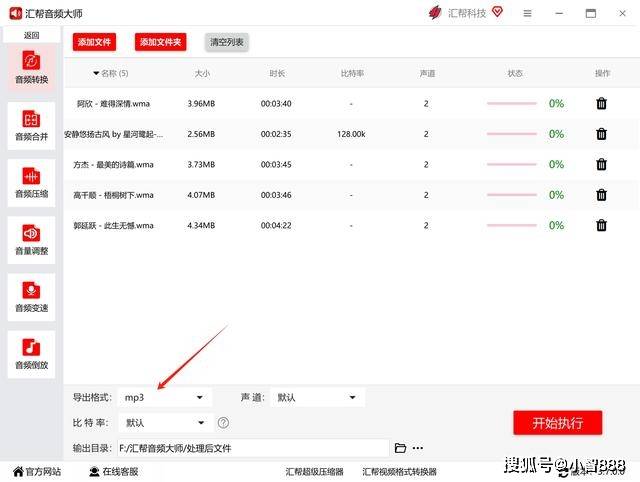Open the output folder icon
The image size is (640, 482).
click(x=400, y=448)
